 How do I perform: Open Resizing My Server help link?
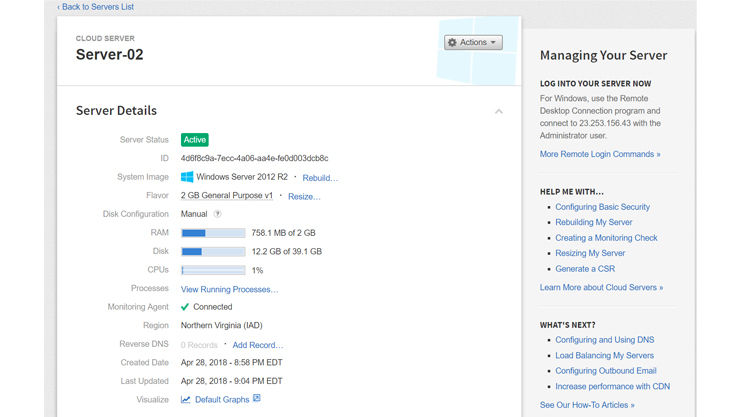[x=590, y=253]
